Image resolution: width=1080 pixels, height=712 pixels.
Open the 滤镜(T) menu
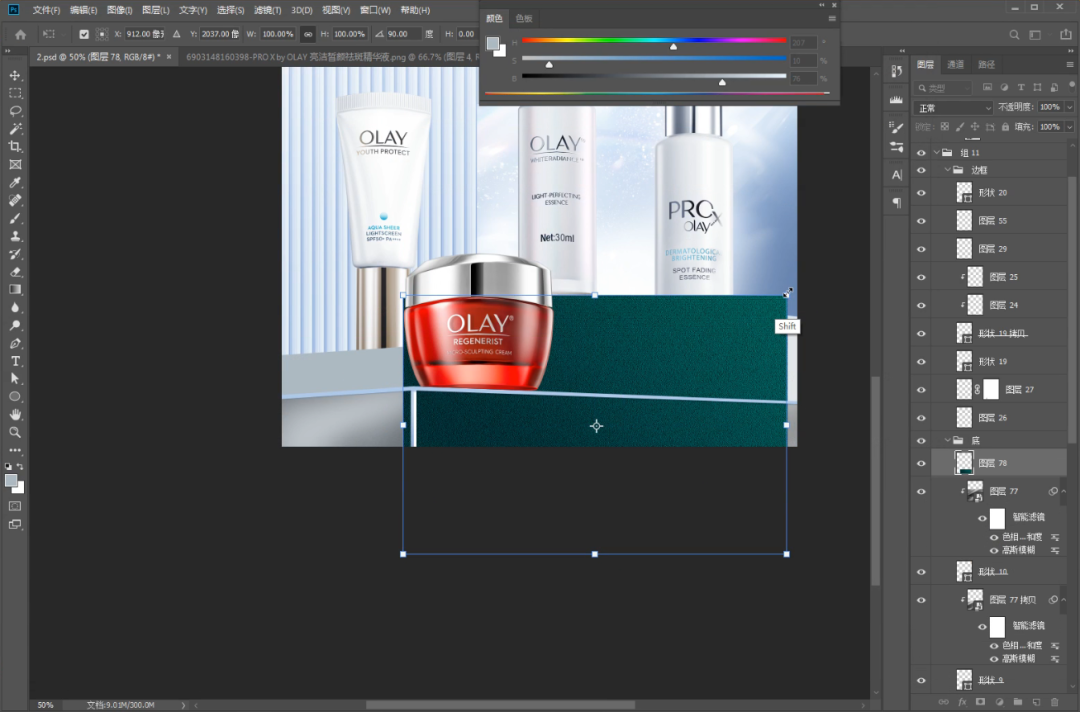[x=265, y=10]
